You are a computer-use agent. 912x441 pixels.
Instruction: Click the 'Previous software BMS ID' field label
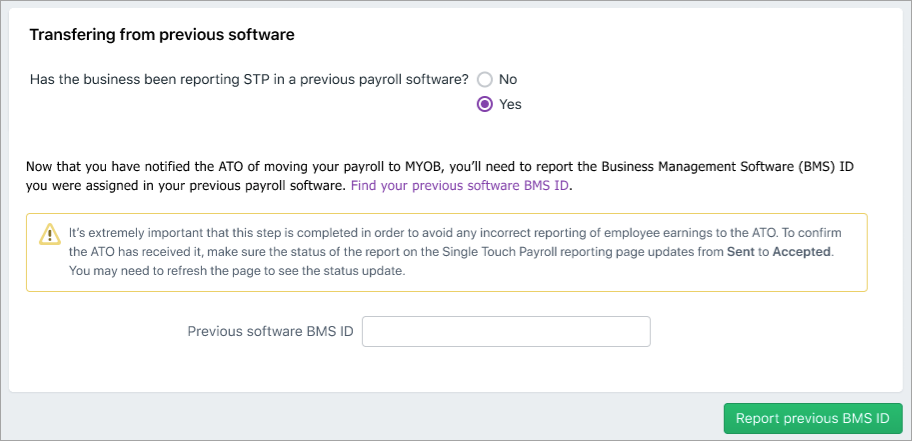click(x=270, y=331)
